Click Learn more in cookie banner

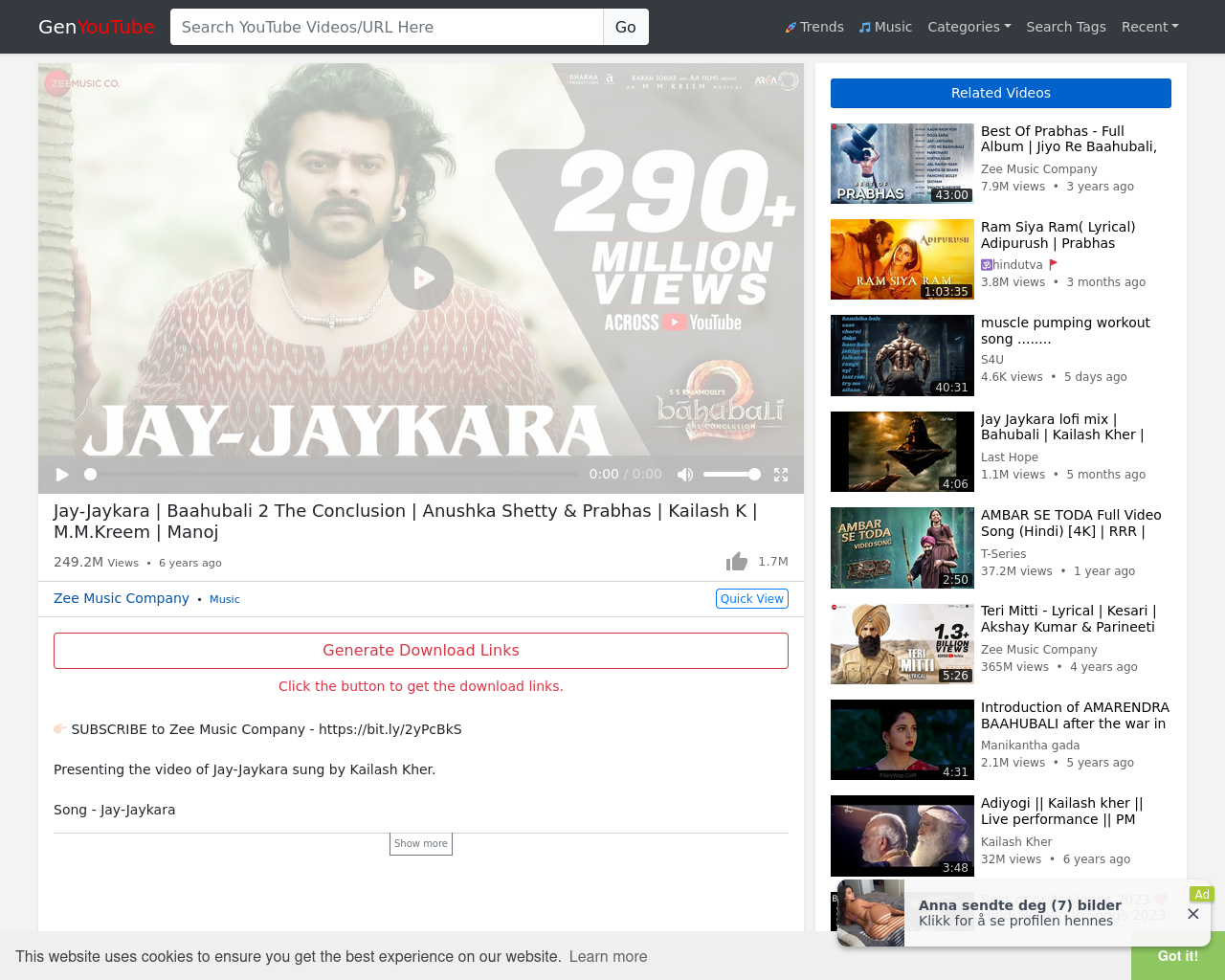608,957
